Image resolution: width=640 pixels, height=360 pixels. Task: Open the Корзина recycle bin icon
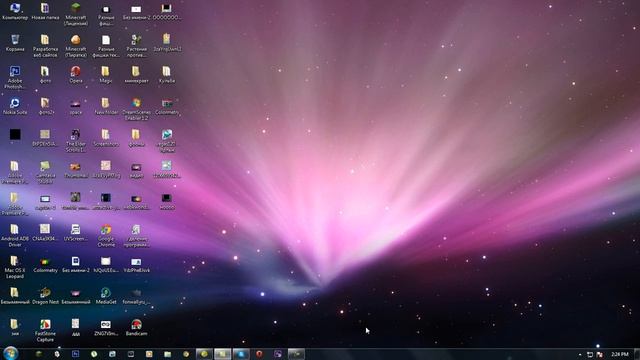point(15,43)
